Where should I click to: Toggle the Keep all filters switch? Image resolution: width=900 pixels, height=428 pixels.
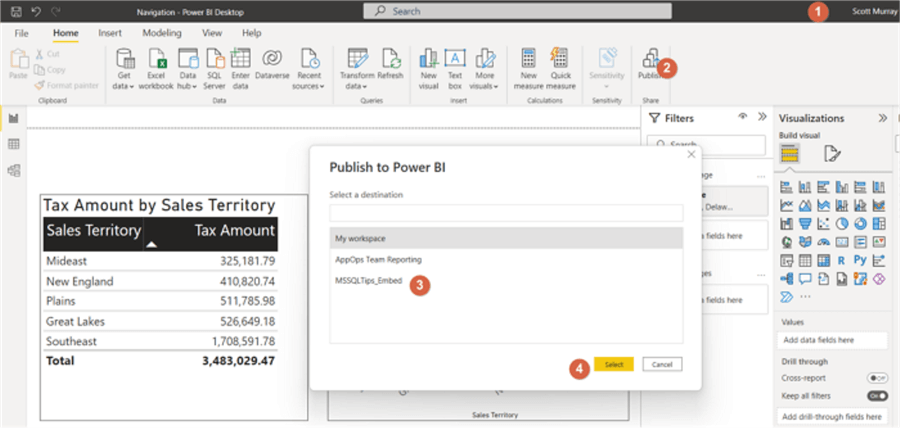pos(877,396)
